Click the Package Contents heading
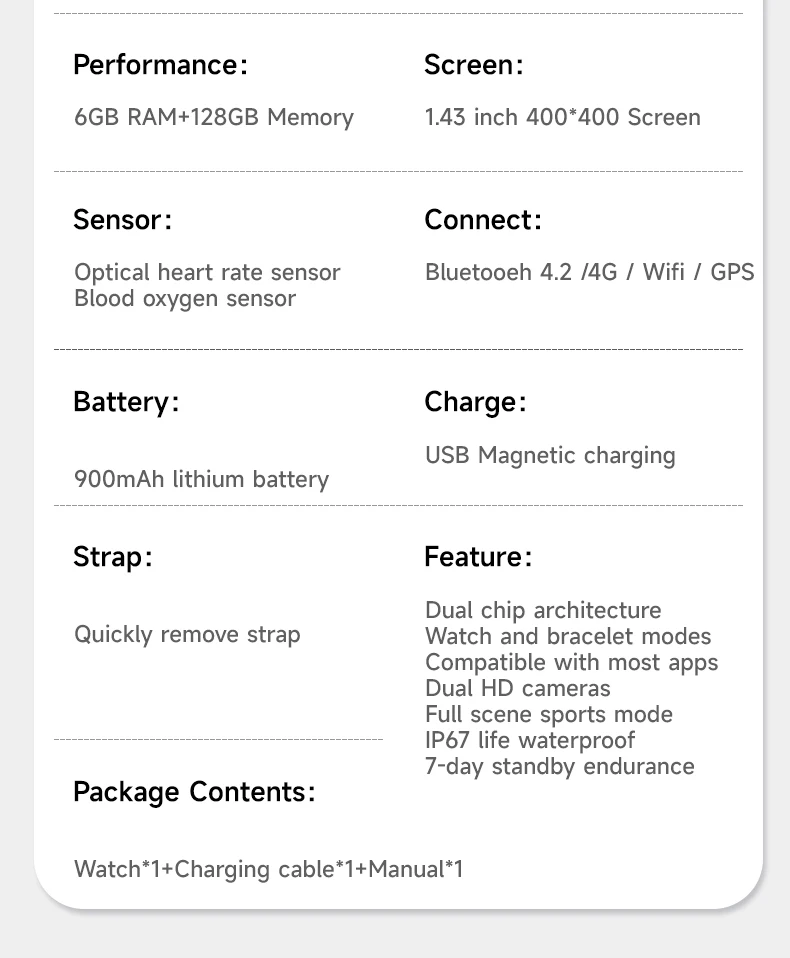 (x=194, y=792)
